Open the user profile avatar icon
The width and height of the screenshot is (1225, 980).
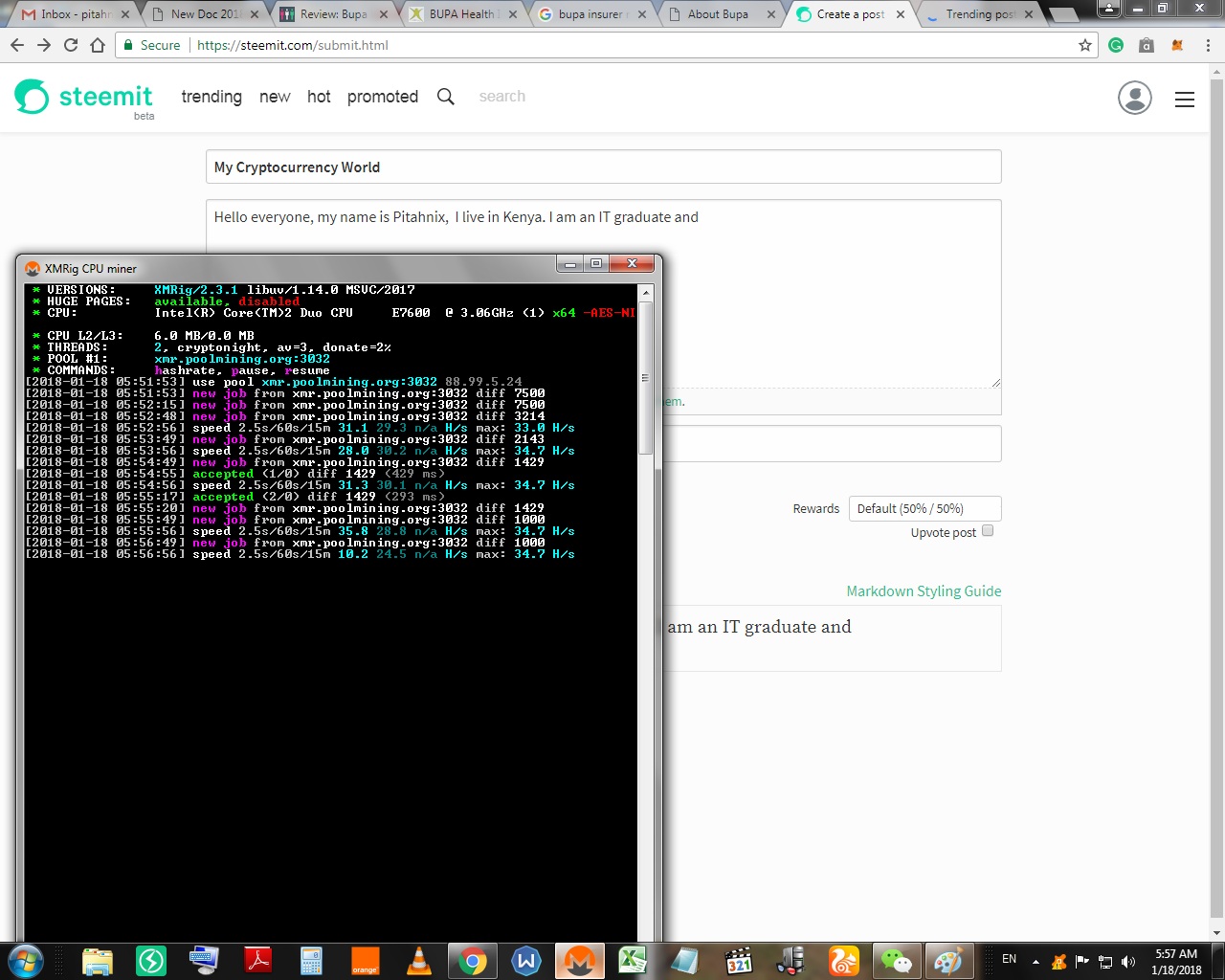coord(1135,98)
